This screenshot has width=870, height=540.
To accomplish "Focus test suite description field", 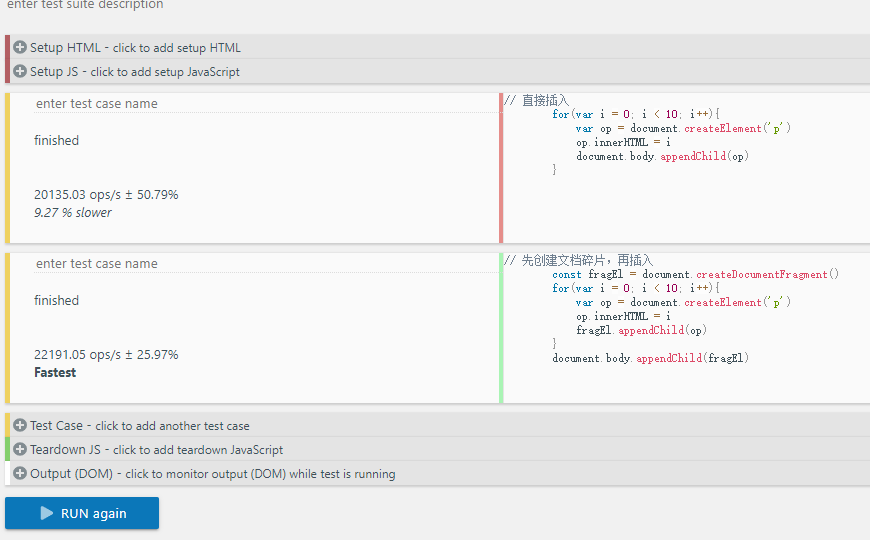I will click(85, 4).
